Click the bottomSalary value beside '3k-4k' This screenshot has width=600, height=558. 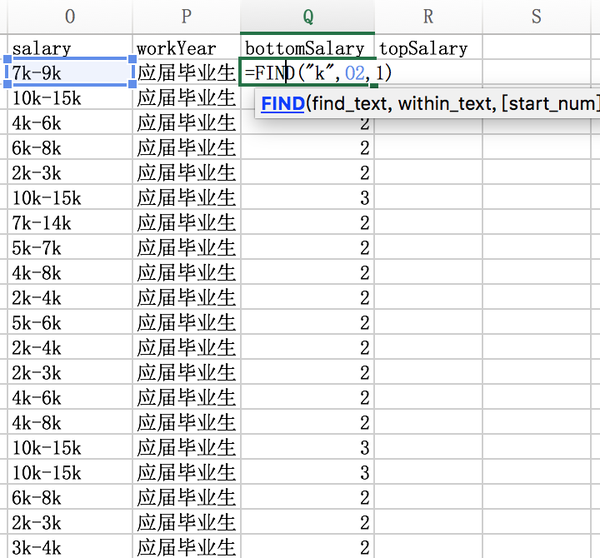(307, 547)
